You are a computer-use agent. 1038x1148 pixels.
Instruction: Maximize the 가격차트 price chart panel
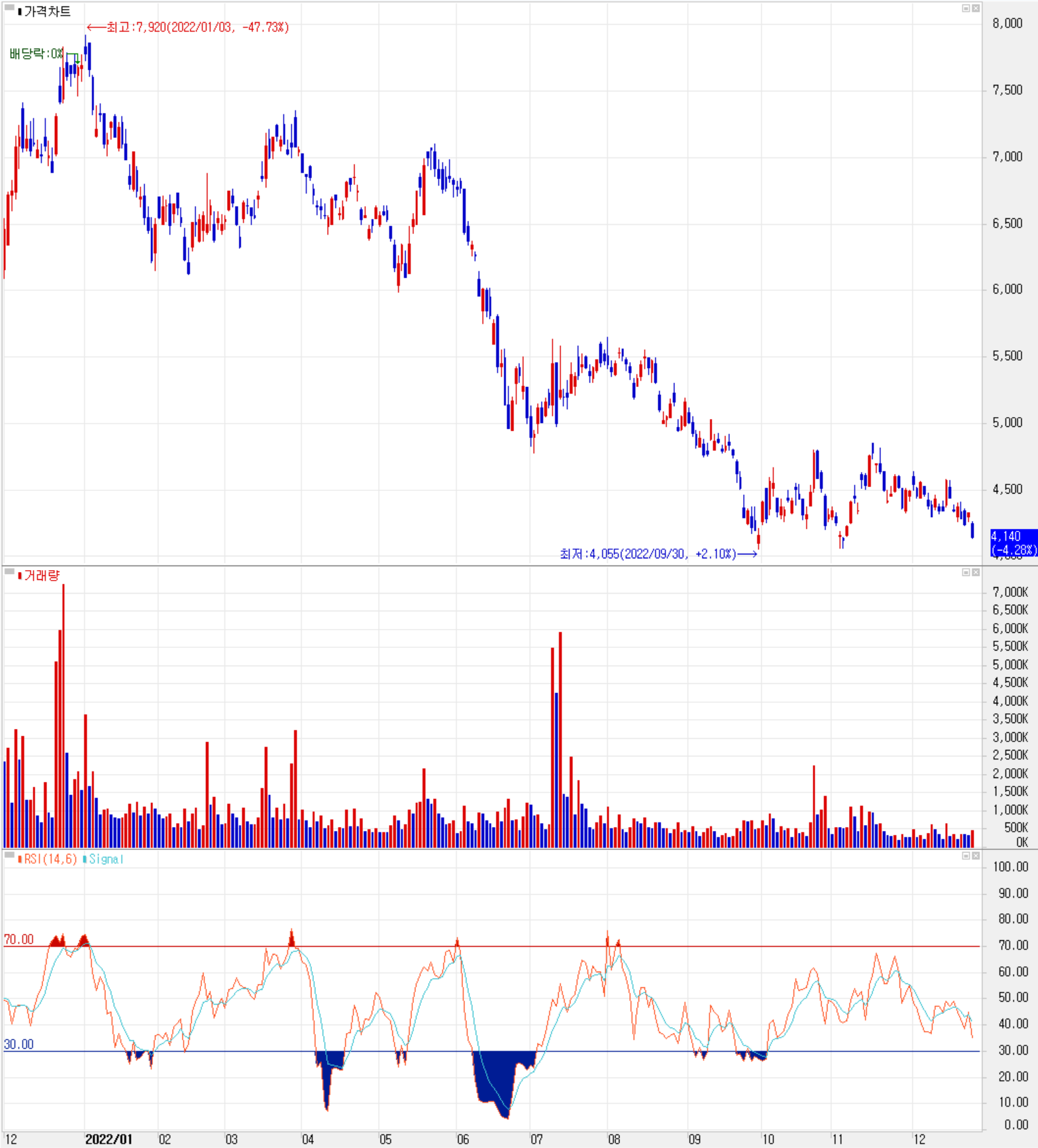click(965, 8)
